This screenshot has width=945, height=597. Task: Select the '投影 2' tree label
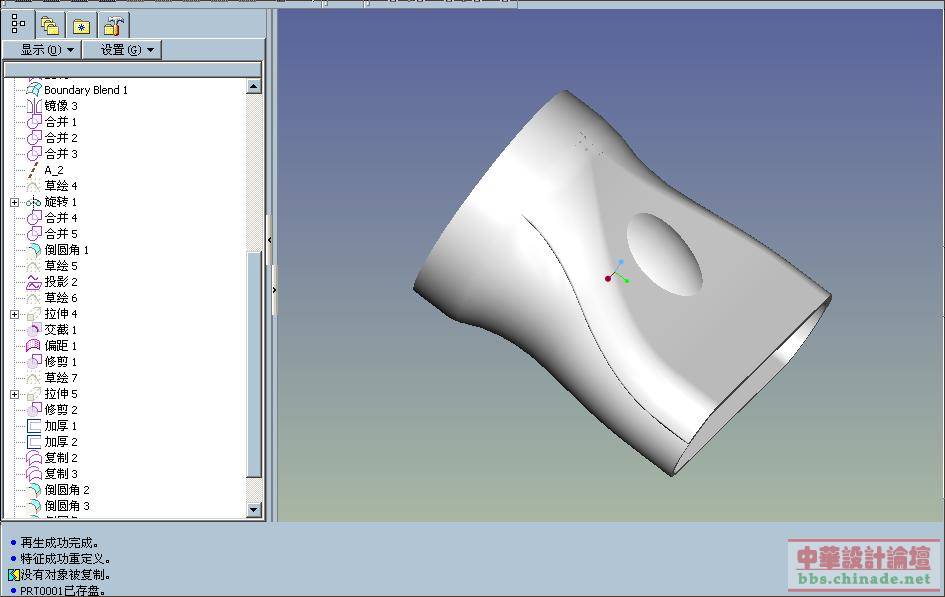61,282
